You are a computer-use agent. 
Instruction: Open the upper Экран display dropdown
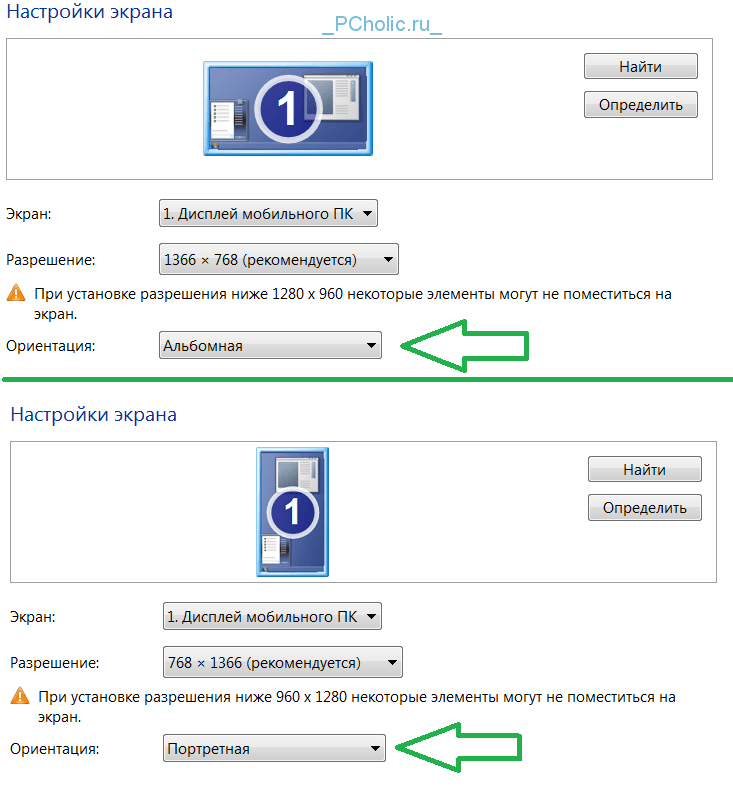(268, 214)
